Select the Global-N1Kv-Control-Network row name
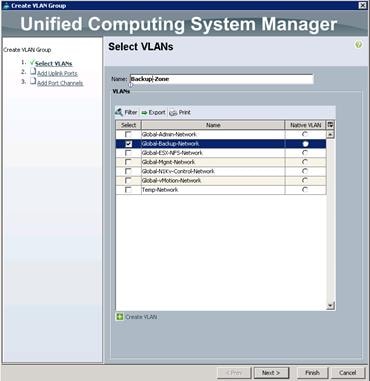 click(x=178, y=171)
